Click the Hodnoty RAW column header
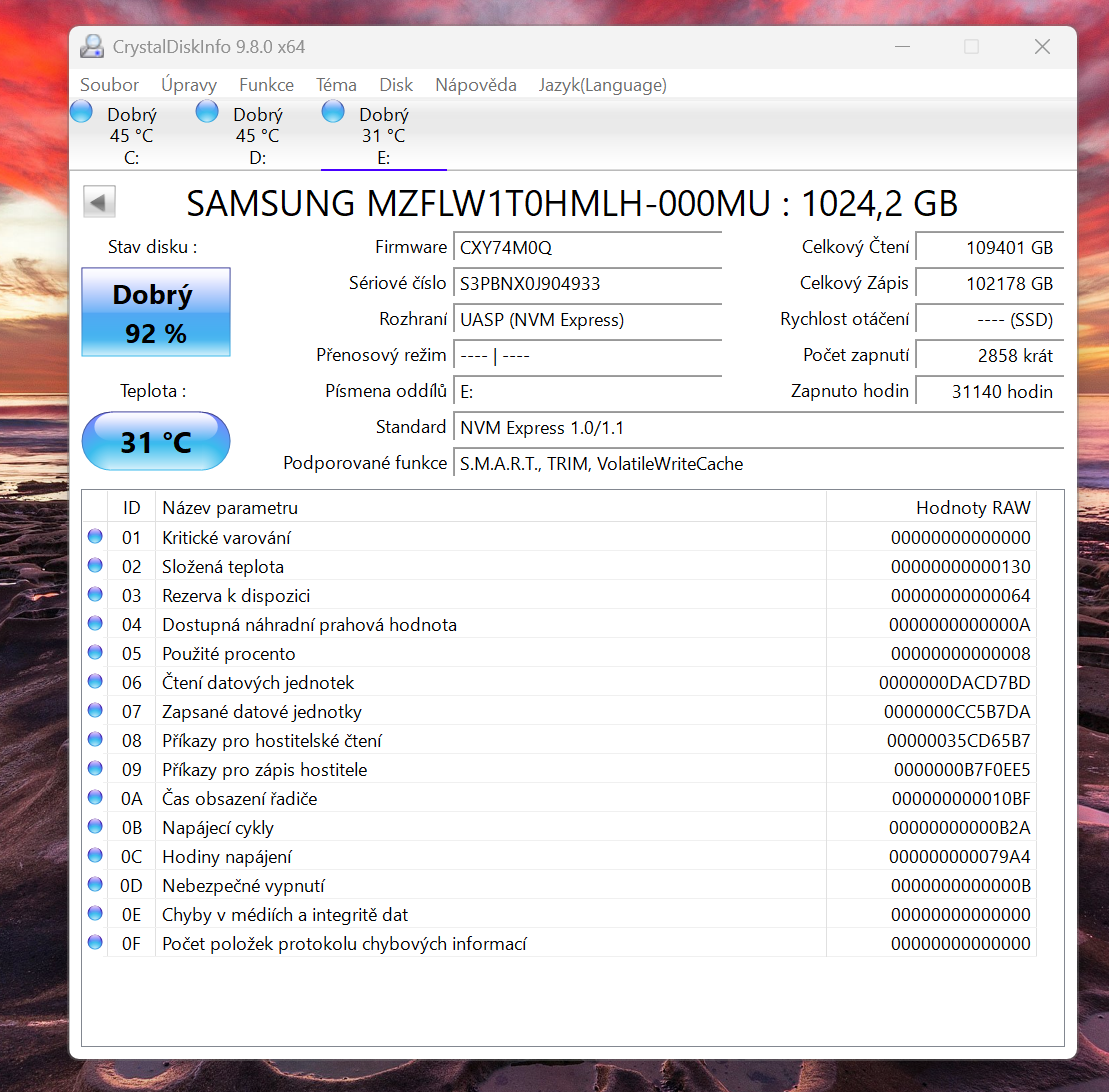Image resolution: width=1109 pixels, height=1092 pixels. tap(931, 508)
